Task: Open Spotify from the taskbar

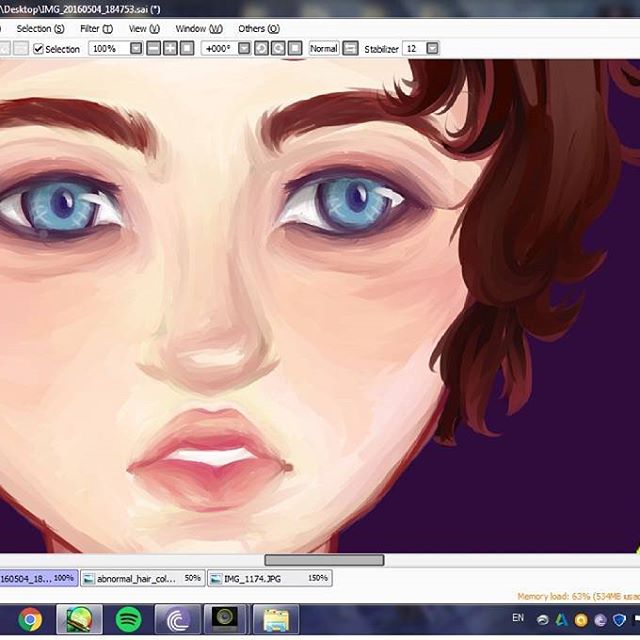Action: (129, 620)
